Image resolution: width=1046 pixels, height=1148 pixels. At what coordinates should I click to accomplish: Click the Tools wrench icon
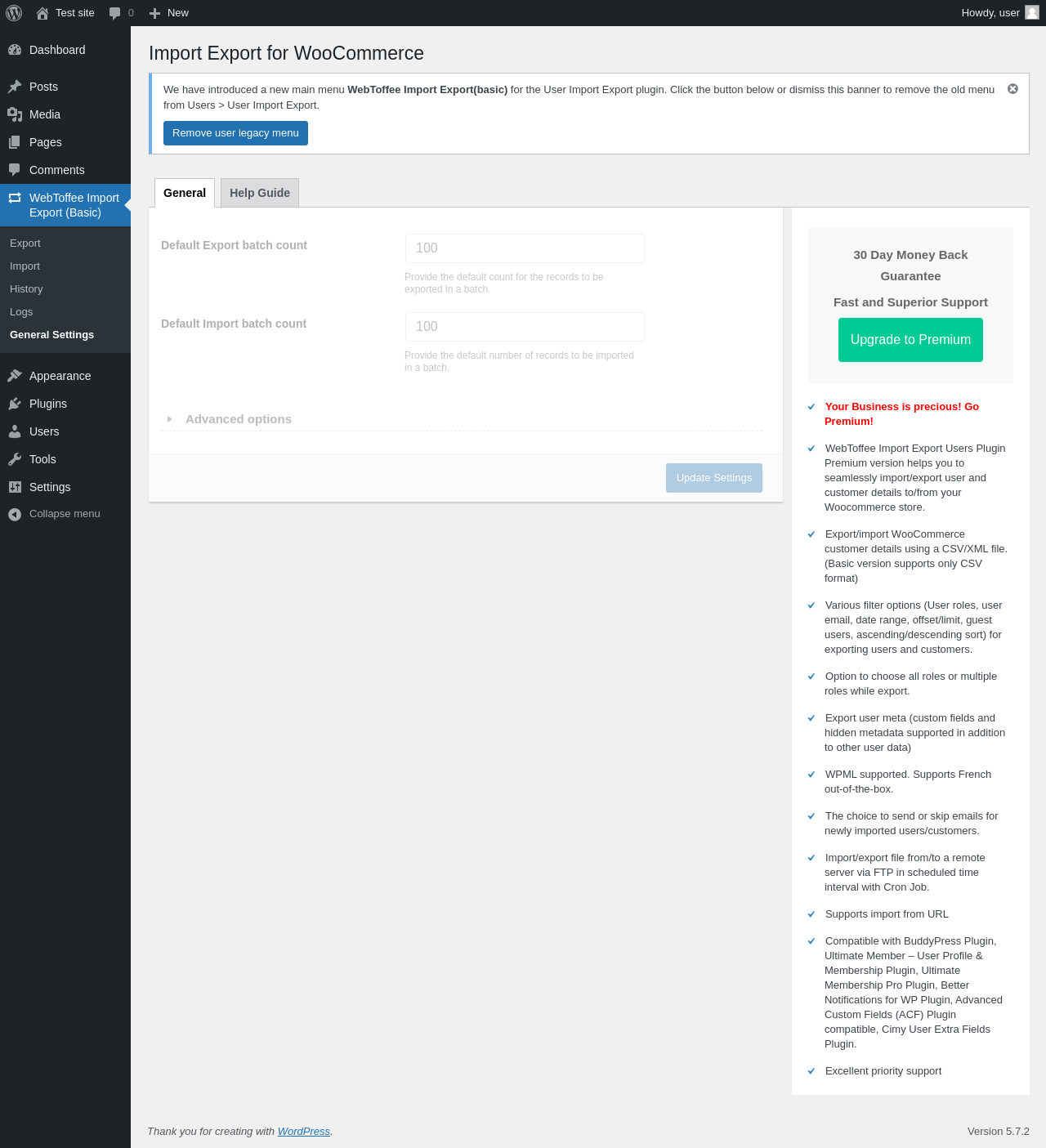coord(15,459)
